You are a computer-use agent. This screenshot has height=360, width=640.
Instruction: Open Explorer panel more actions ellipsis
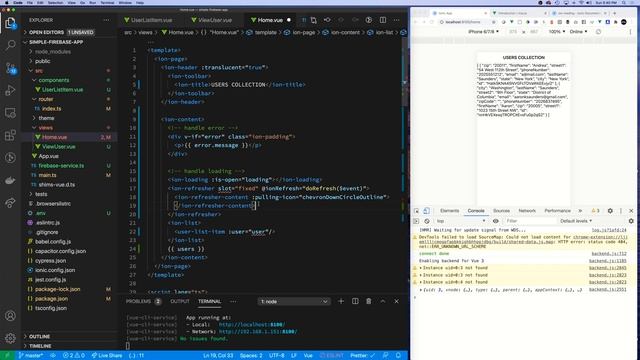point(106,20)
